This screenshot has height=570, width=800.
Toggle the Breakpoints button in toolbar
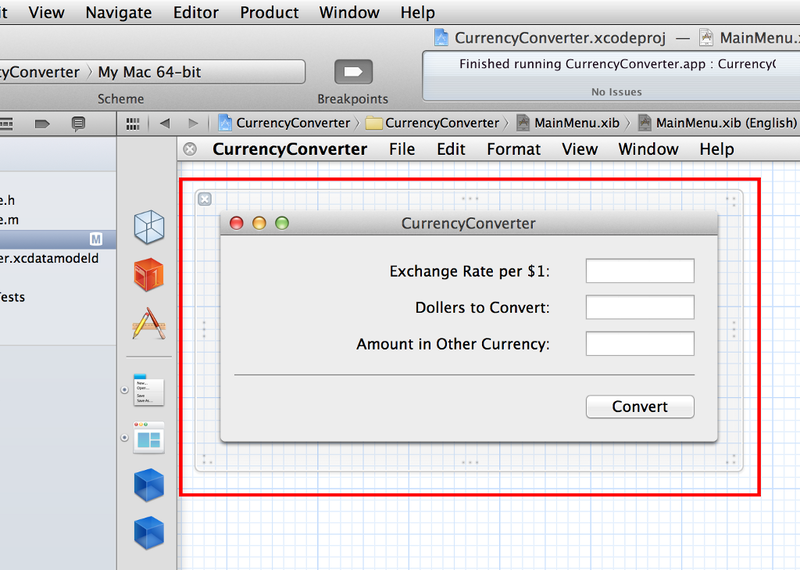pos(352,72)
